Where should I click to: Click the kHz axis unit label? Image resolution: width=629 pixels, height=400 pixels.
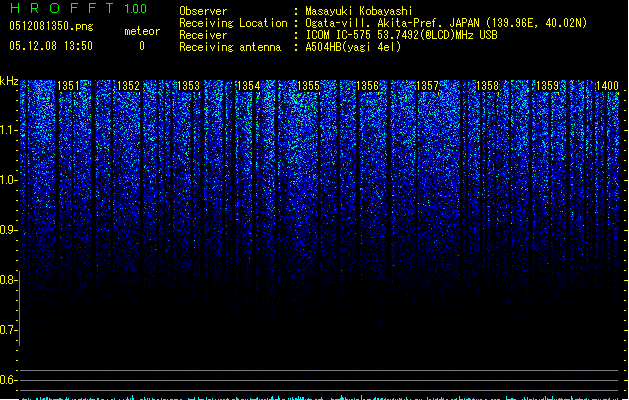point(9,81)
